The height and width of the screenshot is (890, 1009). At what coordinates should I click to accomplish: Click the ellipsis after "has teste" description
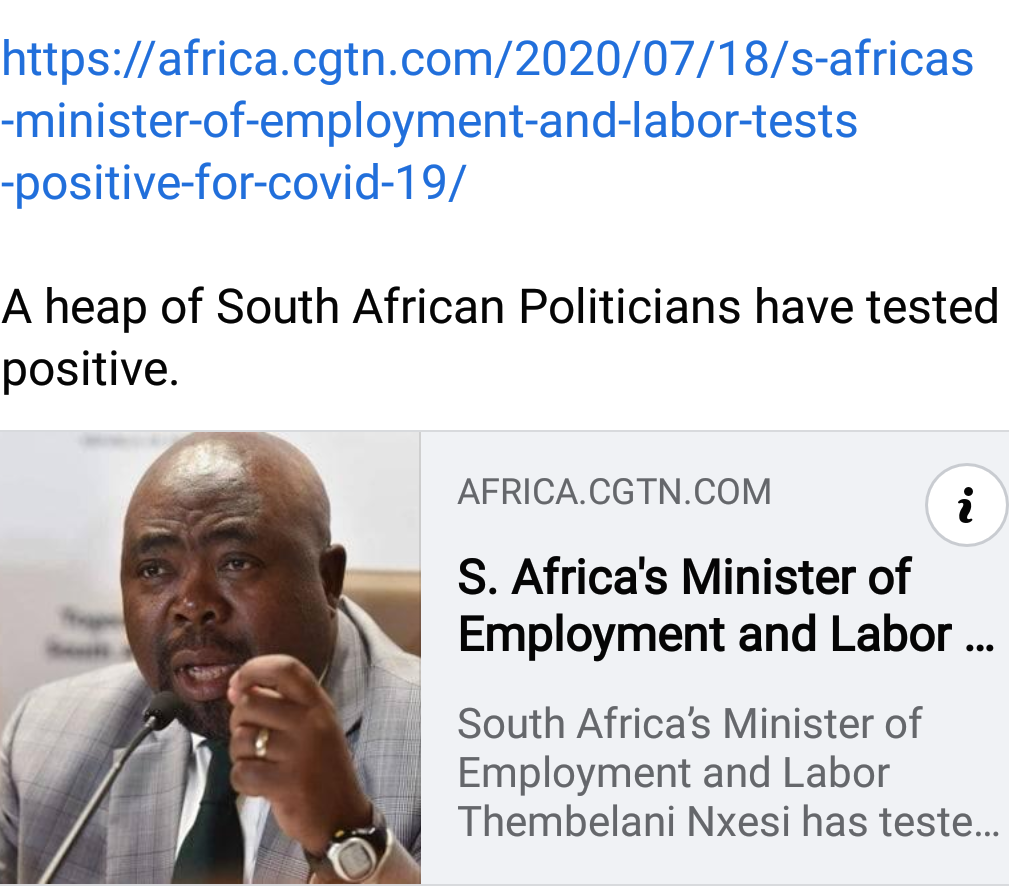[x=987, y=824]
